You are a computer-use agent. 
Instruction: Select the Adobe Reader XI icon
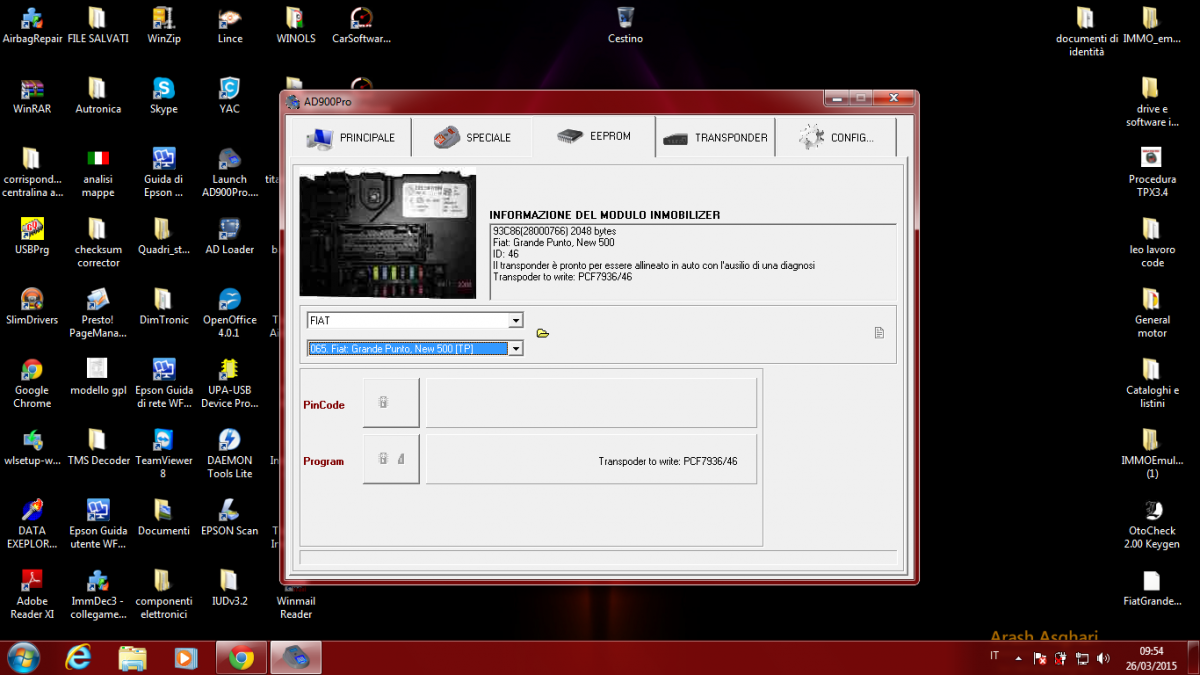tap(32, 594)
